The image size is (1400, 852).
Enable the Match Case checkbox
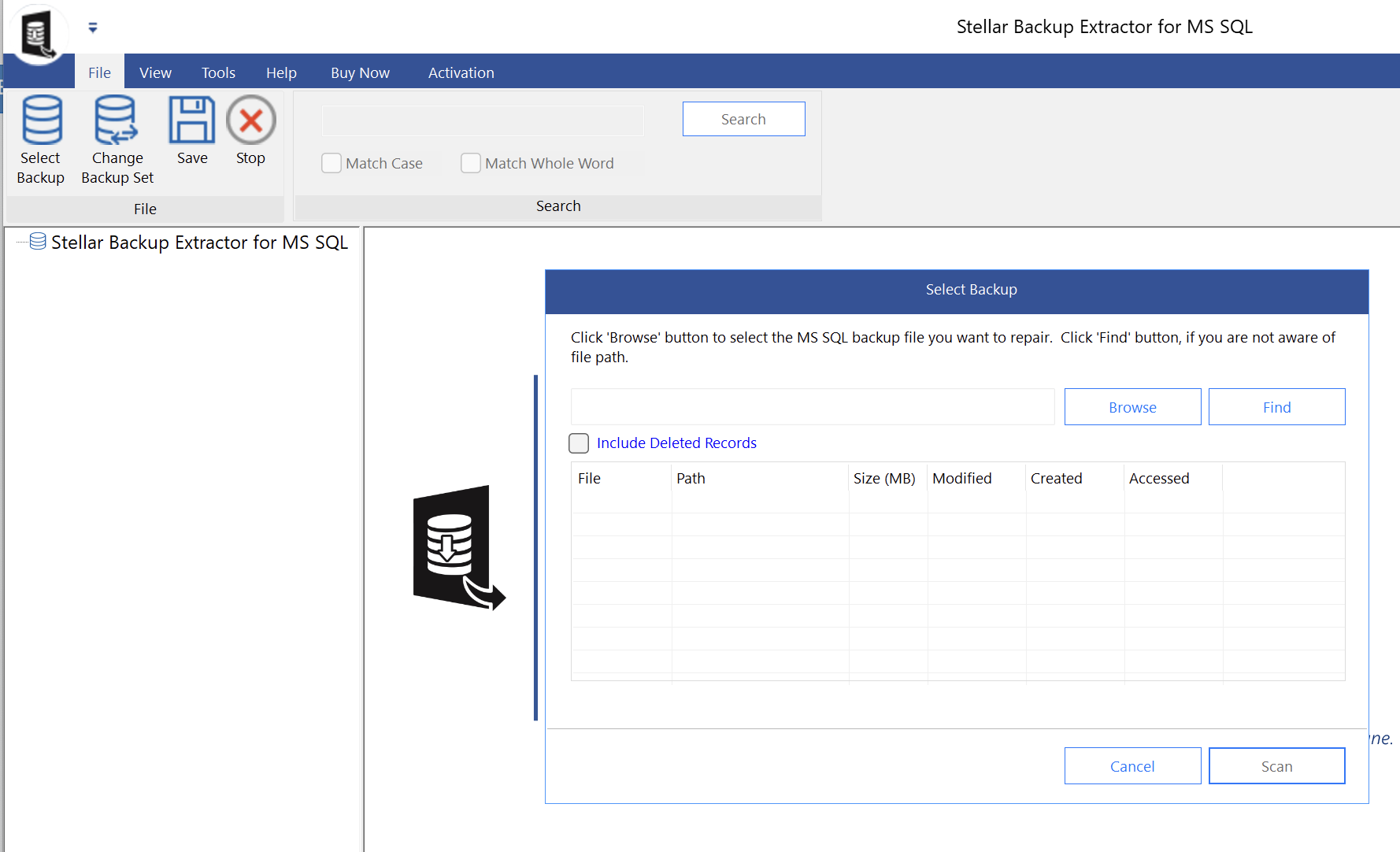(x=331, y=163)
